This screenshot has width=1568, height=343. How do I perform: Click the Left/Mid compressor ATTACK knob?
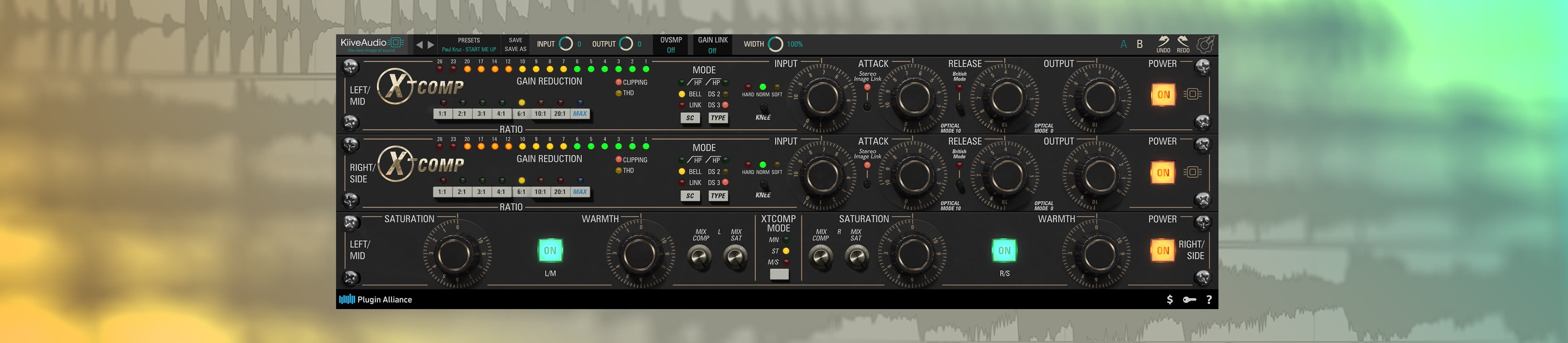(x=914, y=97)
